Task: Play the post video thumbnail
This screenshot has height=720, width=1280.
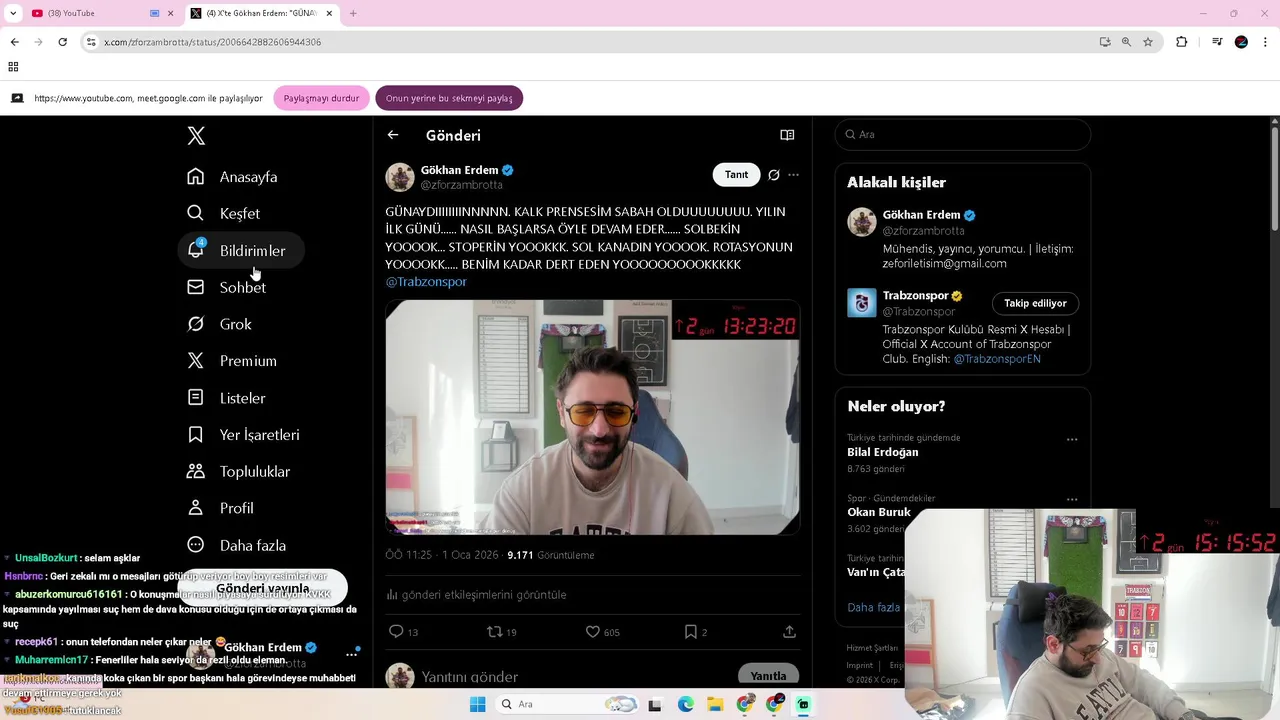Action: (593, 418)
